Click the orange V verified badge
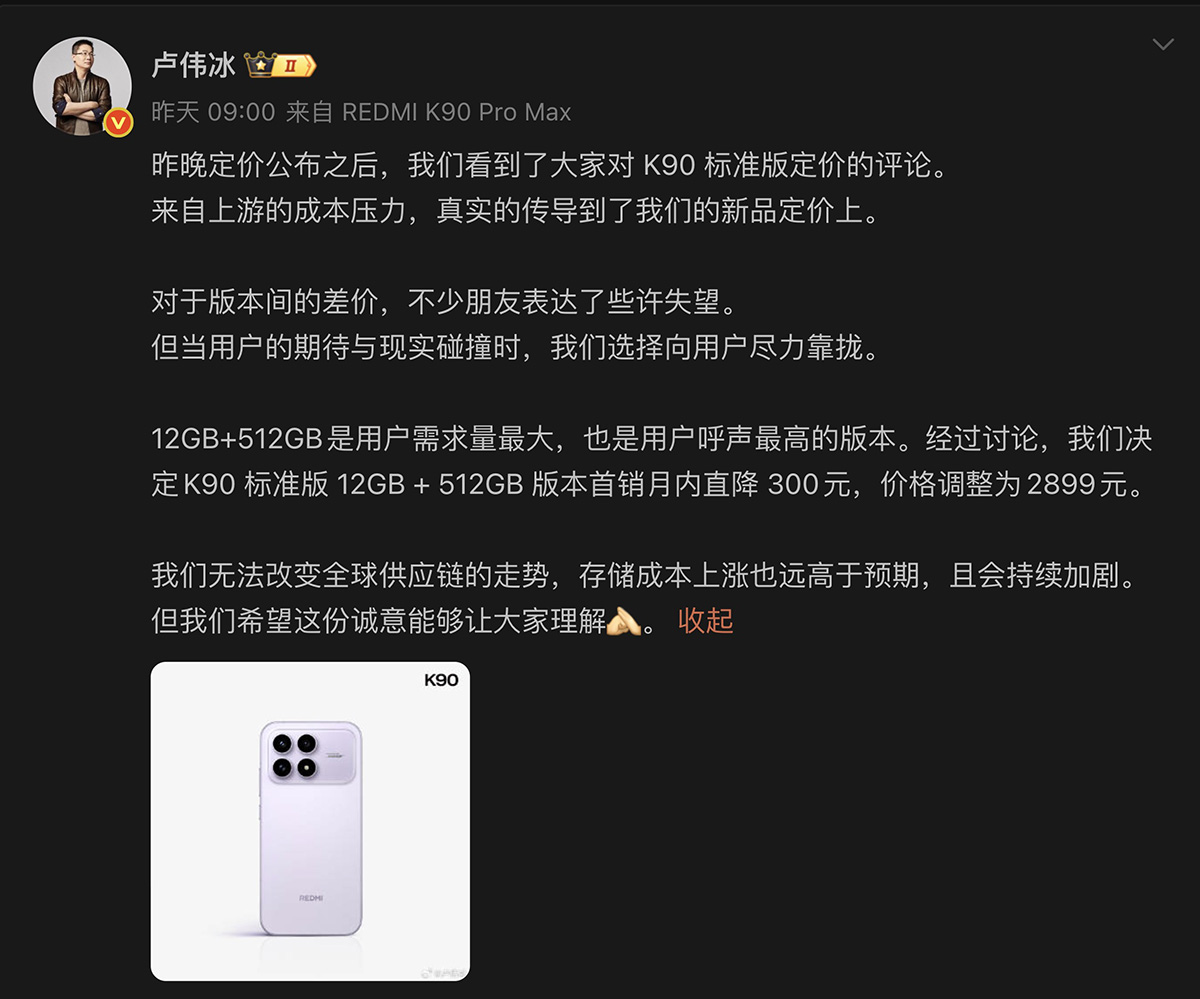The image size is (1200, 999). click(x=119, y=123)
